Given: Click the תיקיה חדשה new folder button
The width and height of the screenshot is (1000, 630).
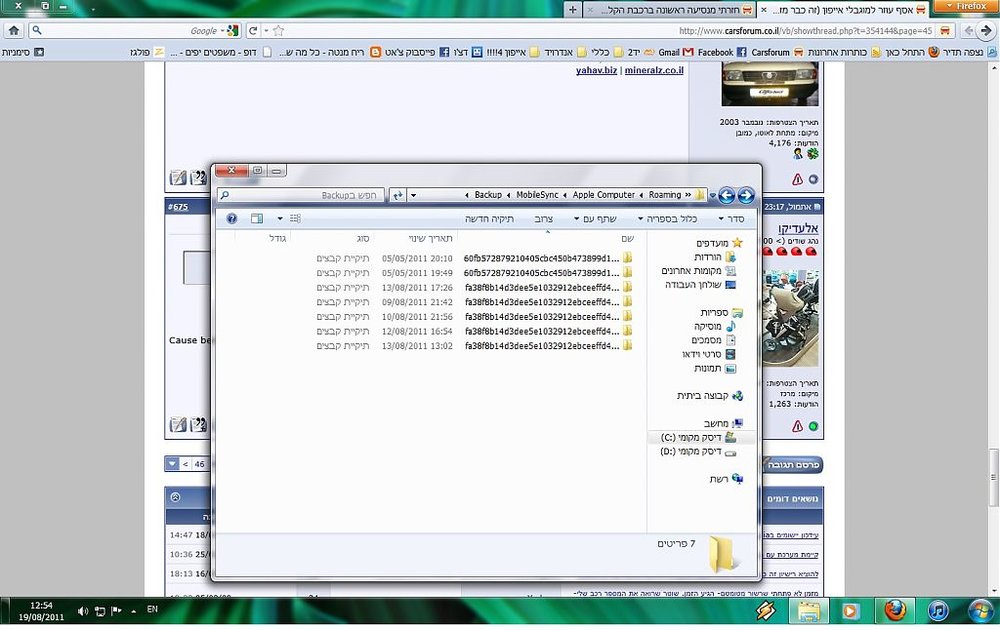Looking at the screenshot, I should [489, 219].
